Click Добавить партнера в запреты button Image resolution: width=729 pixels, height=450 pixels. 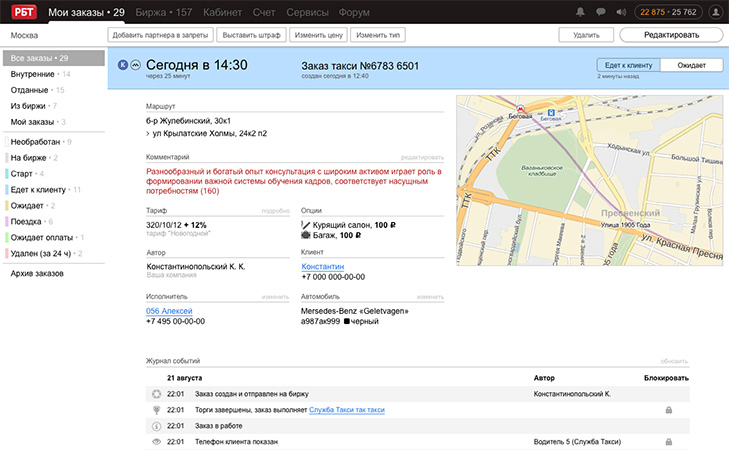(x=160, y=35)
